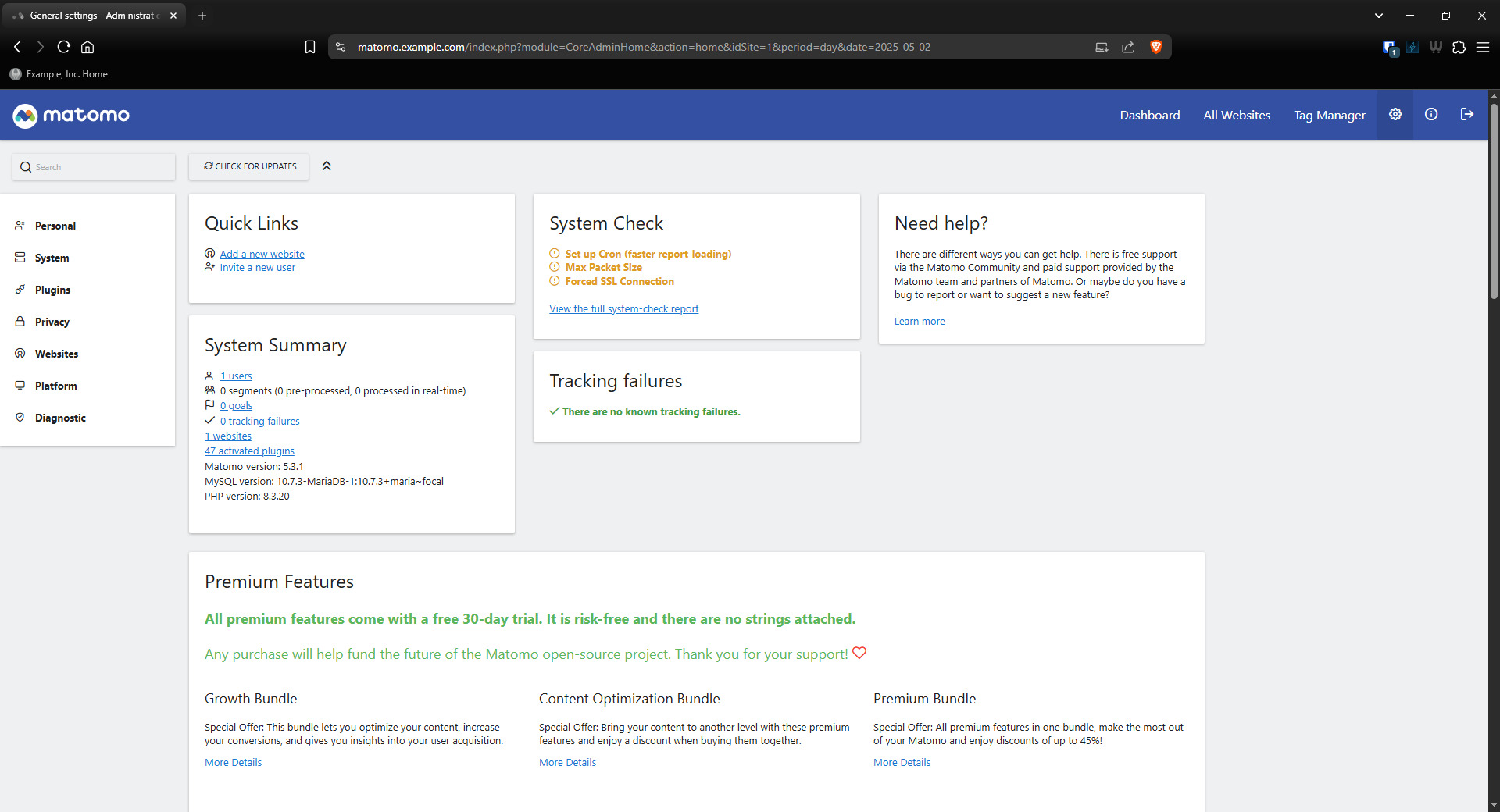The width and height of the screenshot is (1500, 812).
Task: View the full system-check report
Action: point(623,309)
